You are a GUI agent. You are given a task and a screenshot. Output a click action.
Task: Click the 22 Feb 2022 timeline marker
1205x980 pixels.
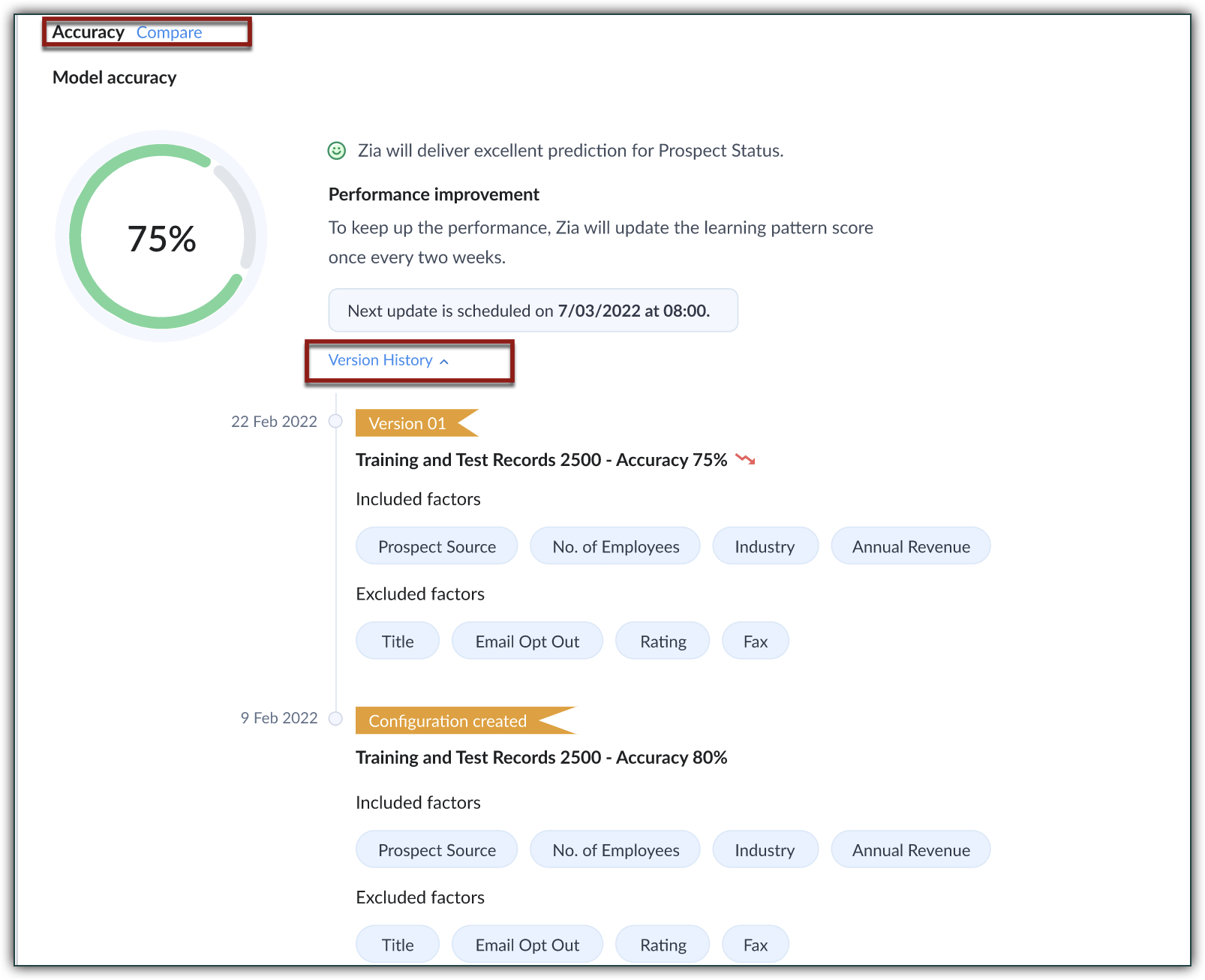tap(336, 422)
